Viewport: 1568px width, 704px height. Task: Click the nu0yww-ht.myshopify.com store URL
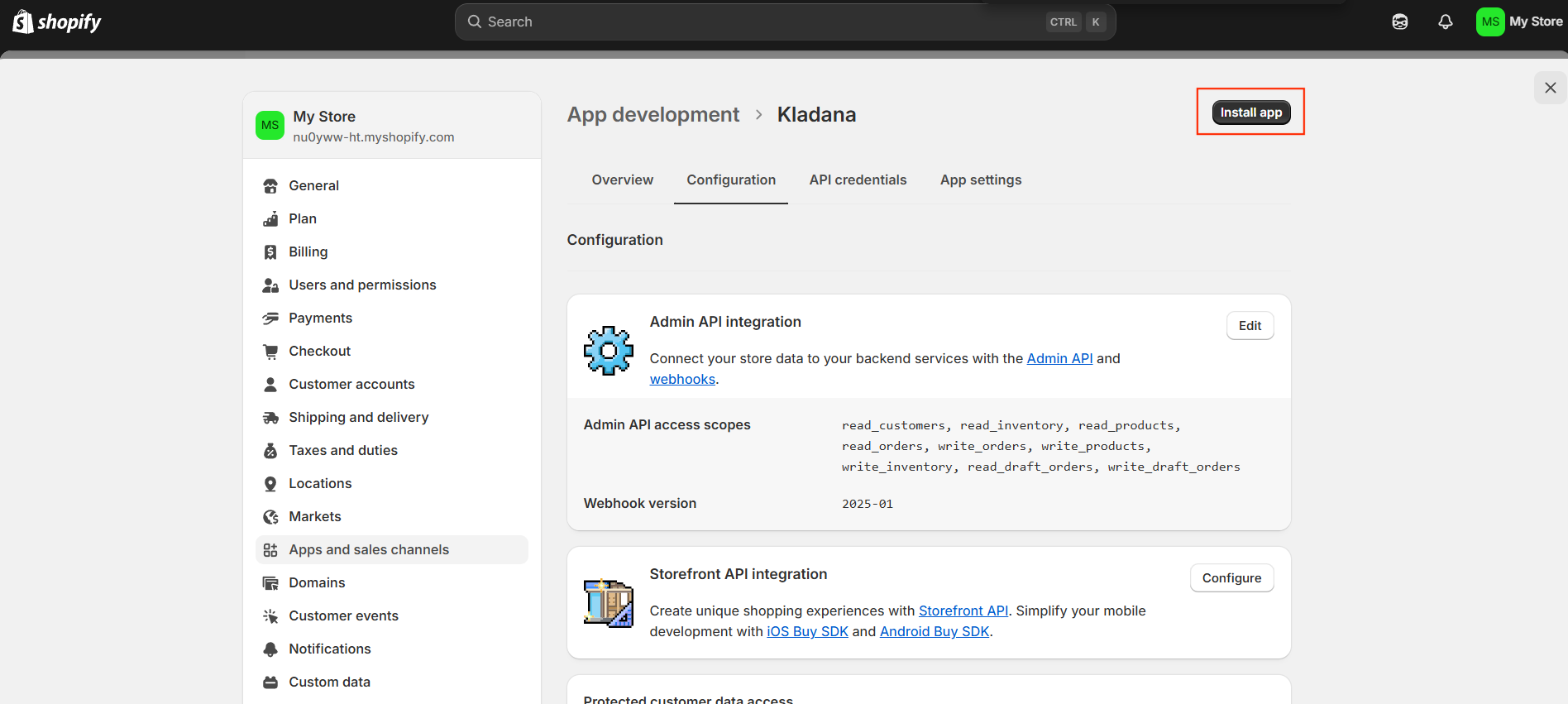tap(374, 137)
